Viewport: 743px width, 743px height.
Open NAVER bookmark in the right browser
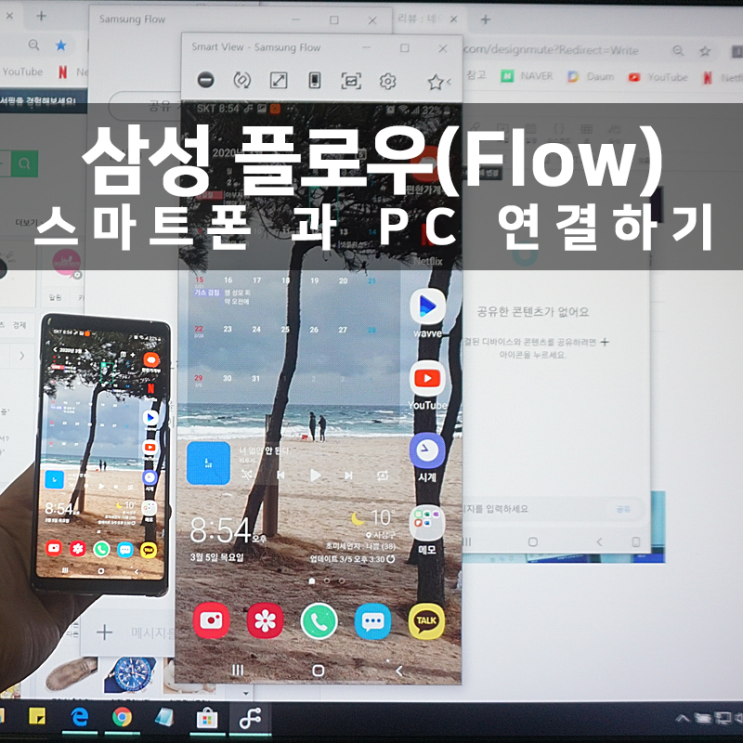pyautogui.click(x=527, y=76)
